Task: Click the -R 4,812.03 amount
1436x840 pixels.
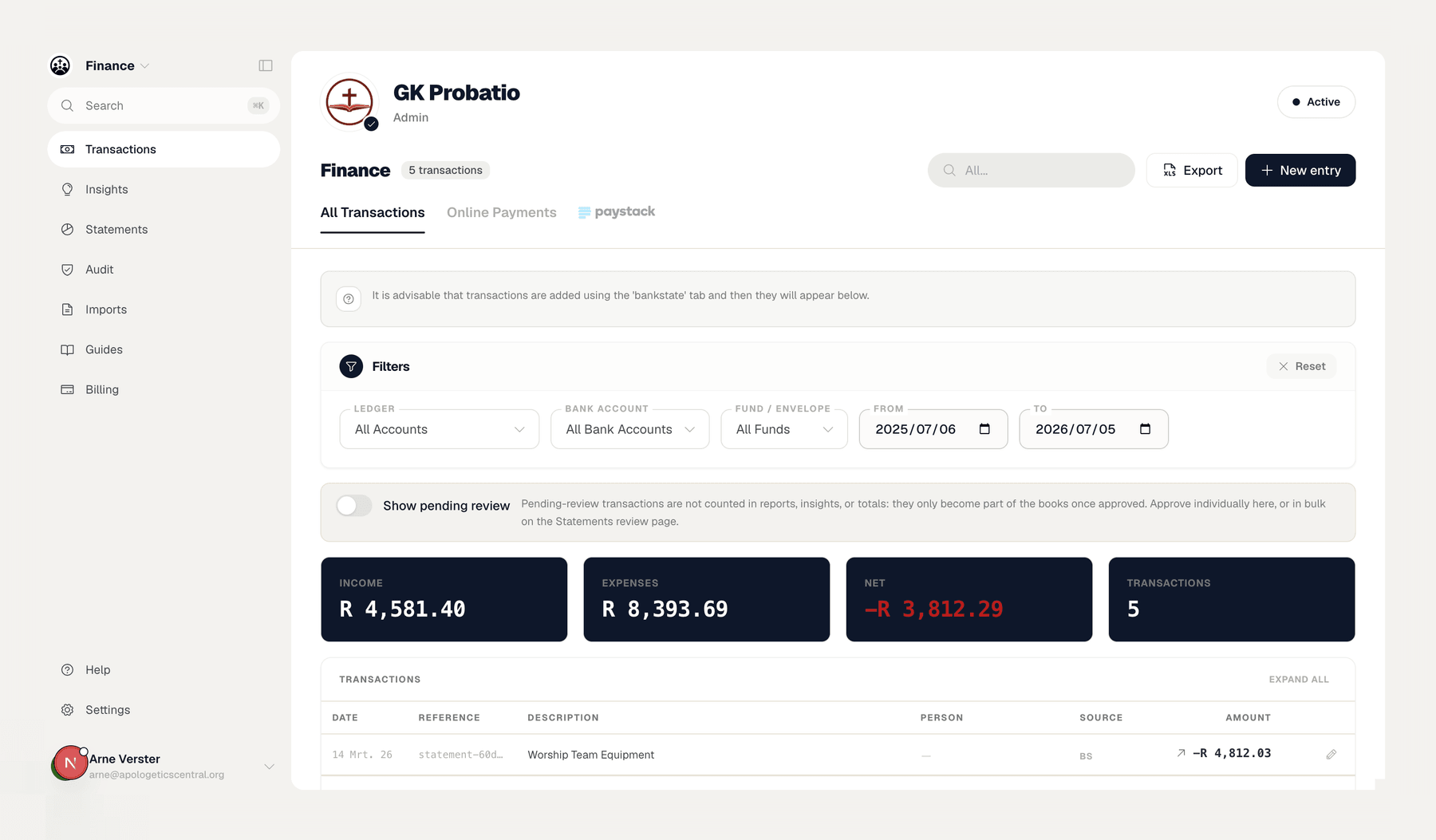Action: [1232, 753]
